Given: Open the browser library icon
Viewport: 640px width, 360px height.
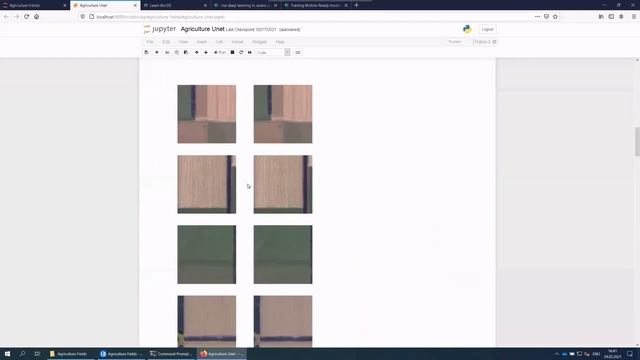Looking at the screenshot, I should [x=601, y=17].
